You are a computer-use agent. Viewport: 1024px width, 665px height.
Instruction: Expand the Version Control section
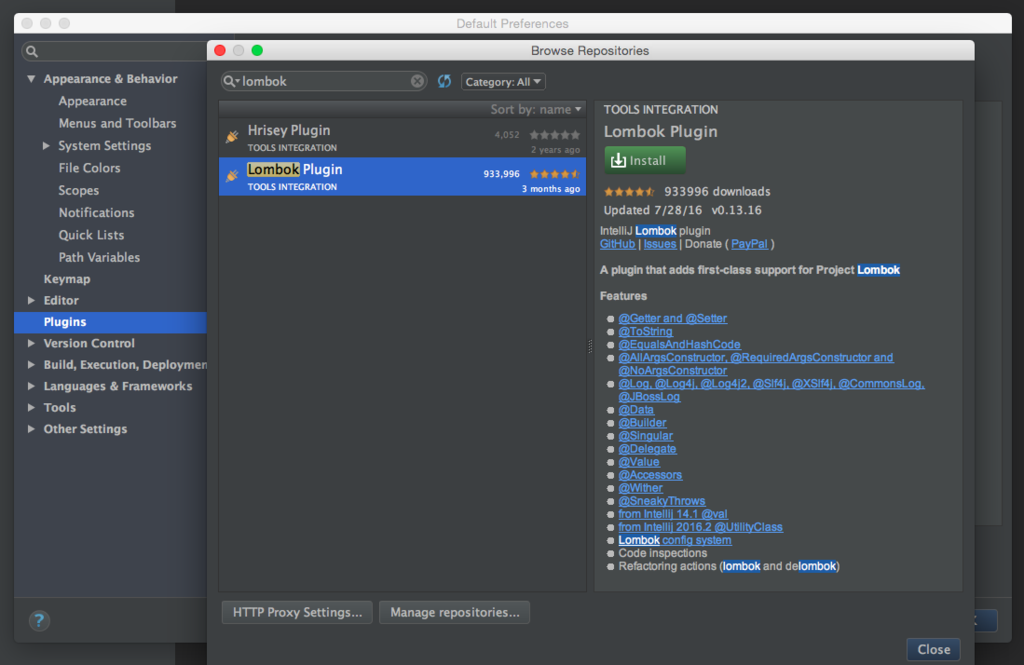coord(31,343)
